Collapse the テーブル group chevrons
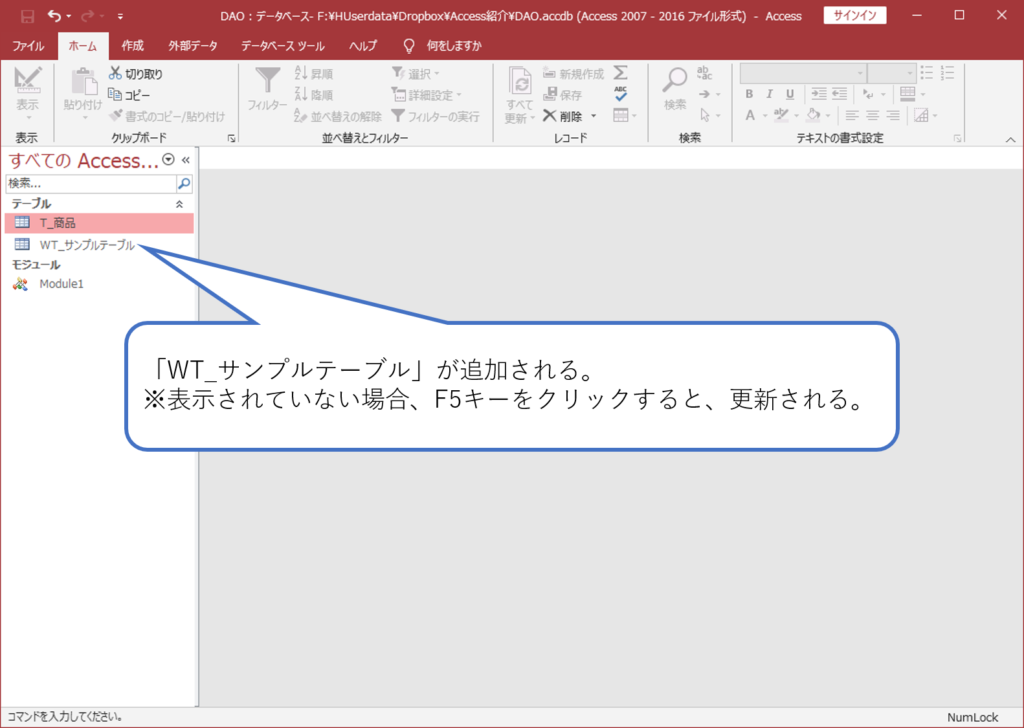 coord(180,204)
